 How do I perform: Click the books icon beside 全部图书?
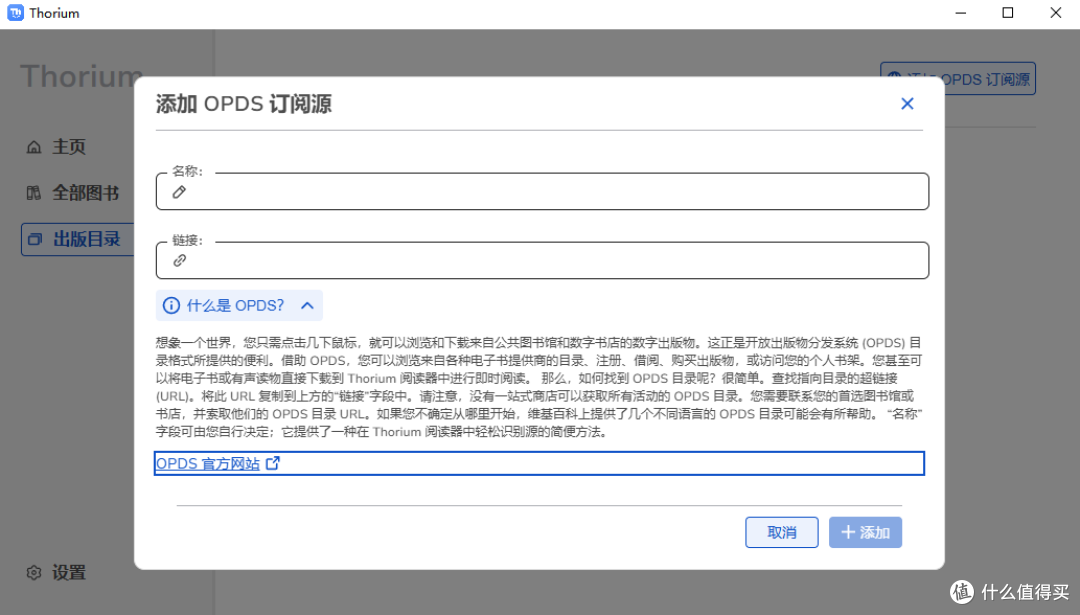[x=34, y=193]
